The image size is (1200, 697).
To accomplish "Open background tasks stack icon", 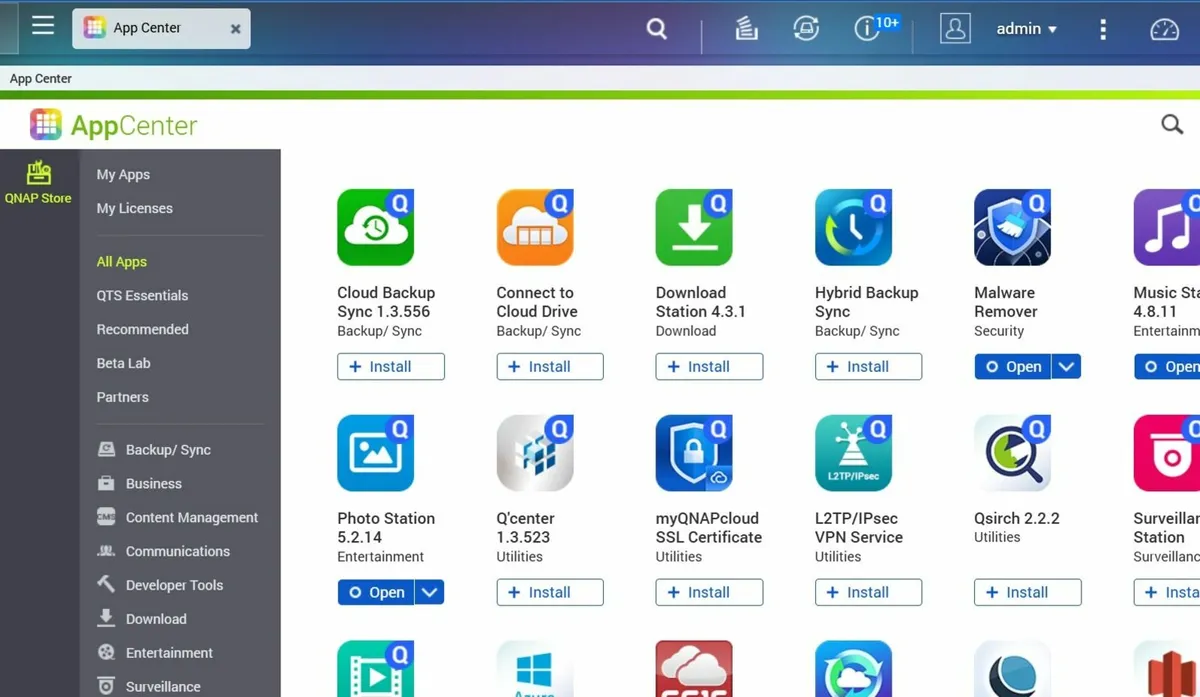I will 746,29.
